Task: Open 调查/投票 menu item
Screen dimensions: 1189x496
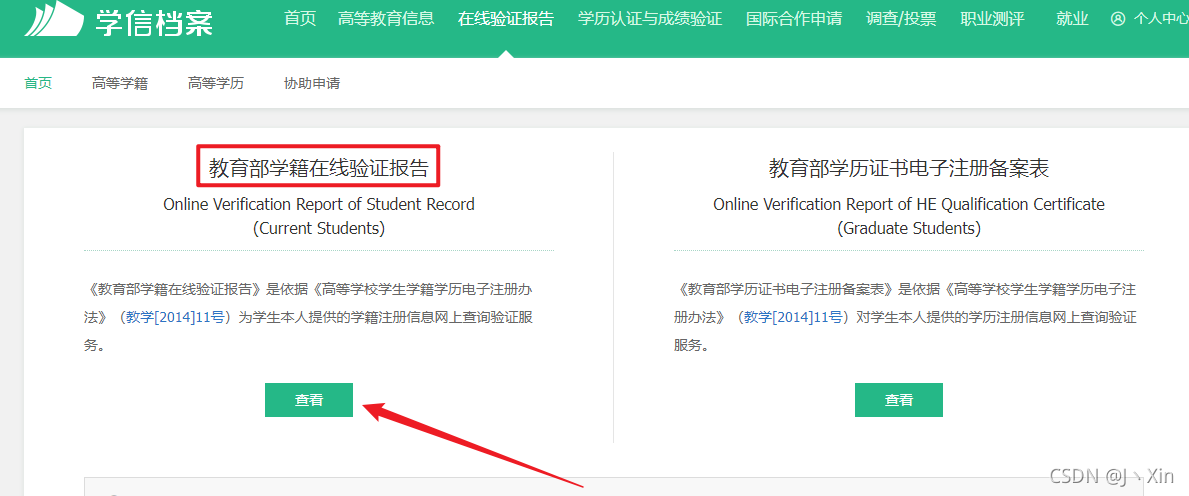Action: (901, 19)
